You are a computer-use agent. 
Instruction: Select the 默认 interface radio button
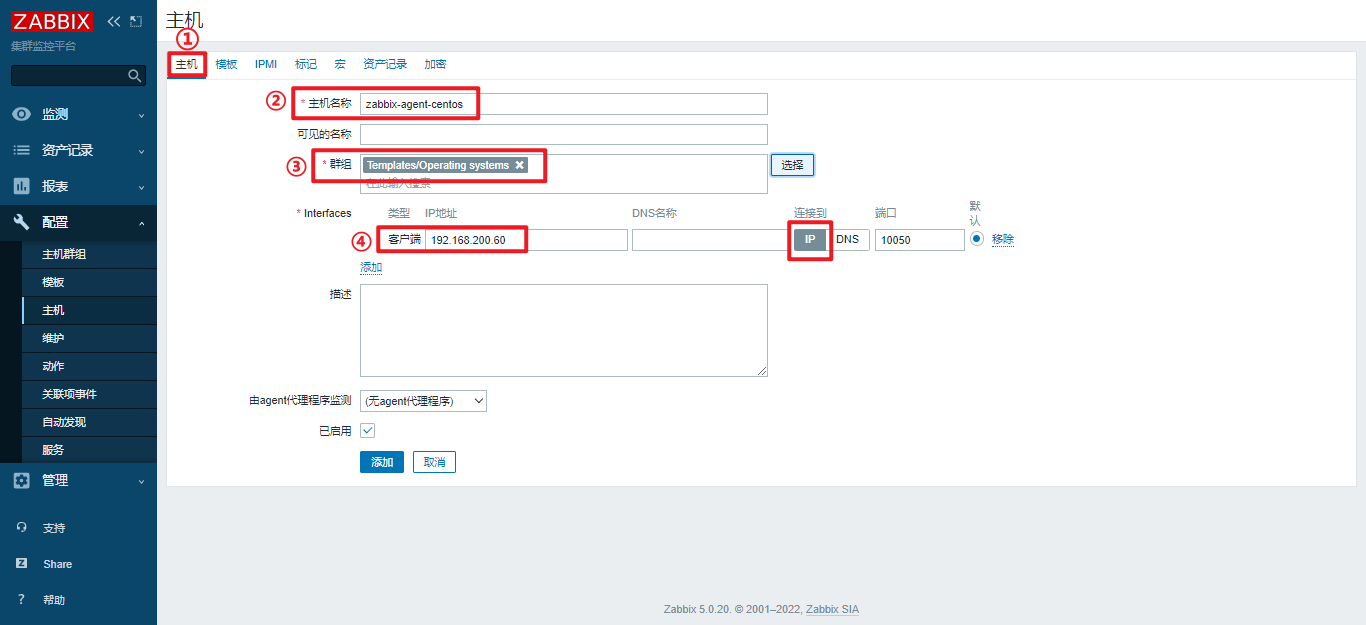point(977,239)
